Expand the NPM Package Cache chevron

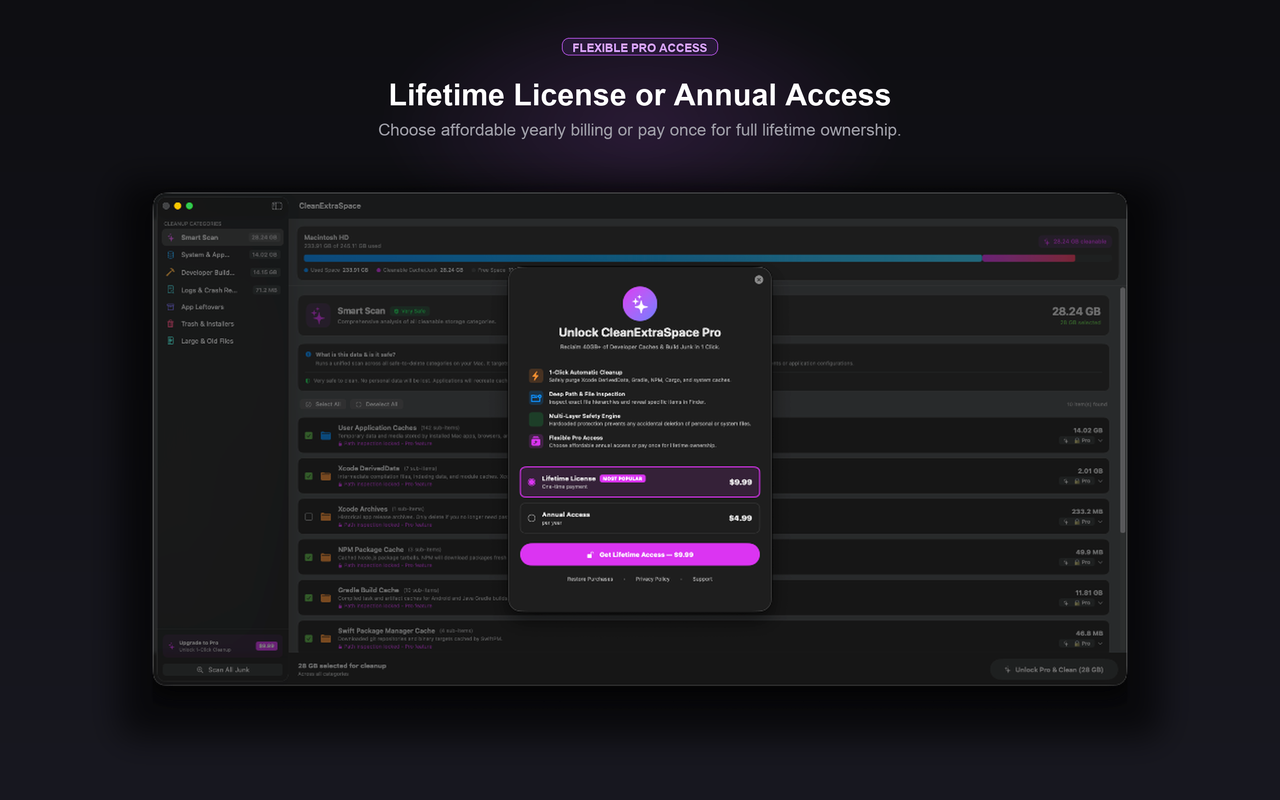pyautogui.click(x=1100, y=562)
